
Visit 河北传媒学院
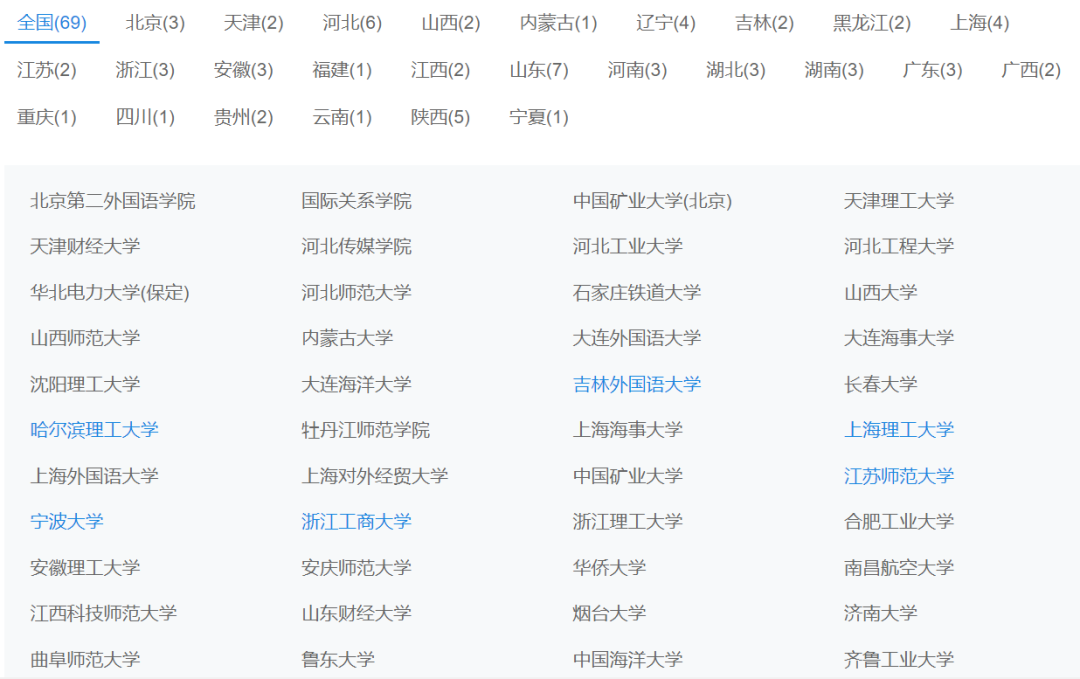tap(357, 247)
